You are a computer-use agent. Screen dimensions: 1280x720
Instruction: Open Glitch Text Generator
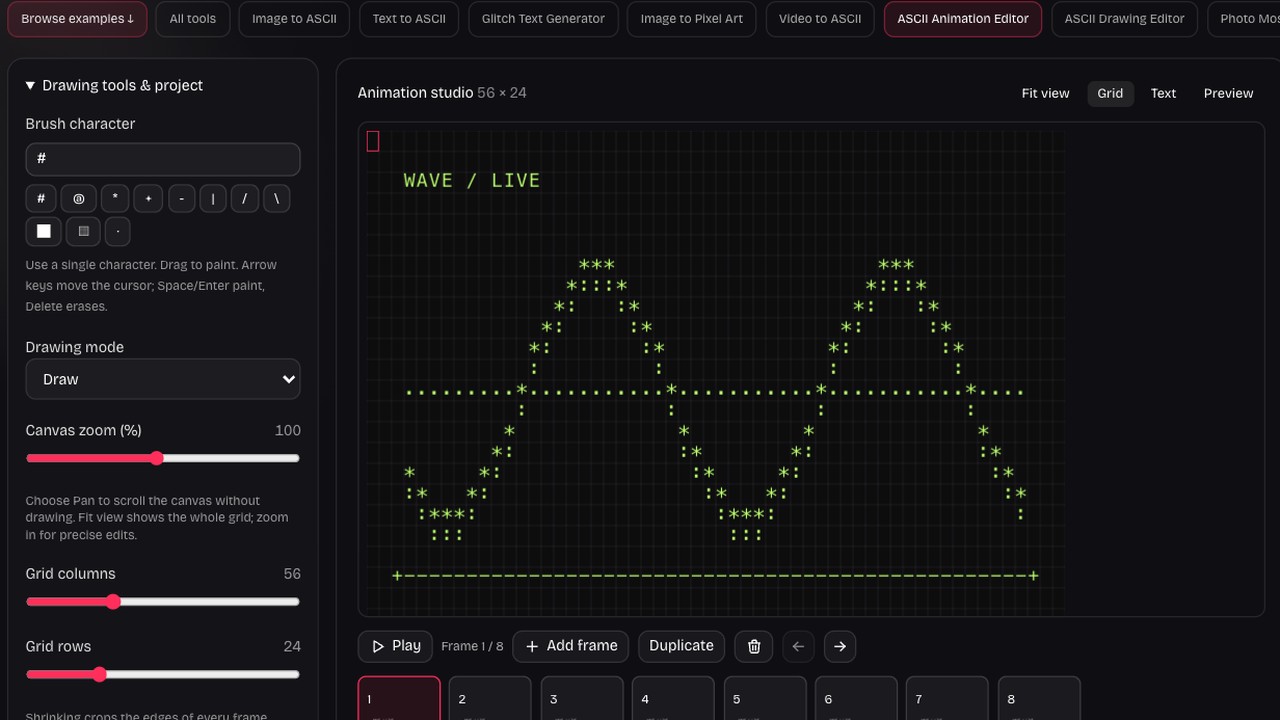click(543, 19)
